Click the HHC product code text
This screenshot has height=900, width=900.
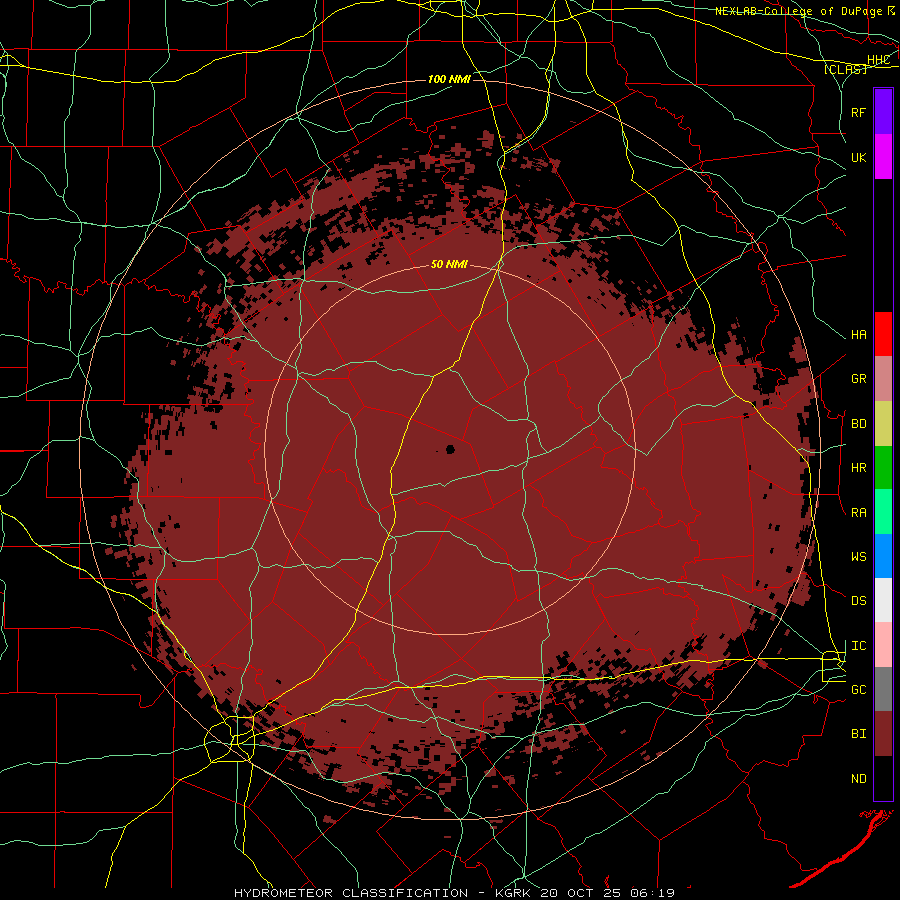[x=879, y=60]
